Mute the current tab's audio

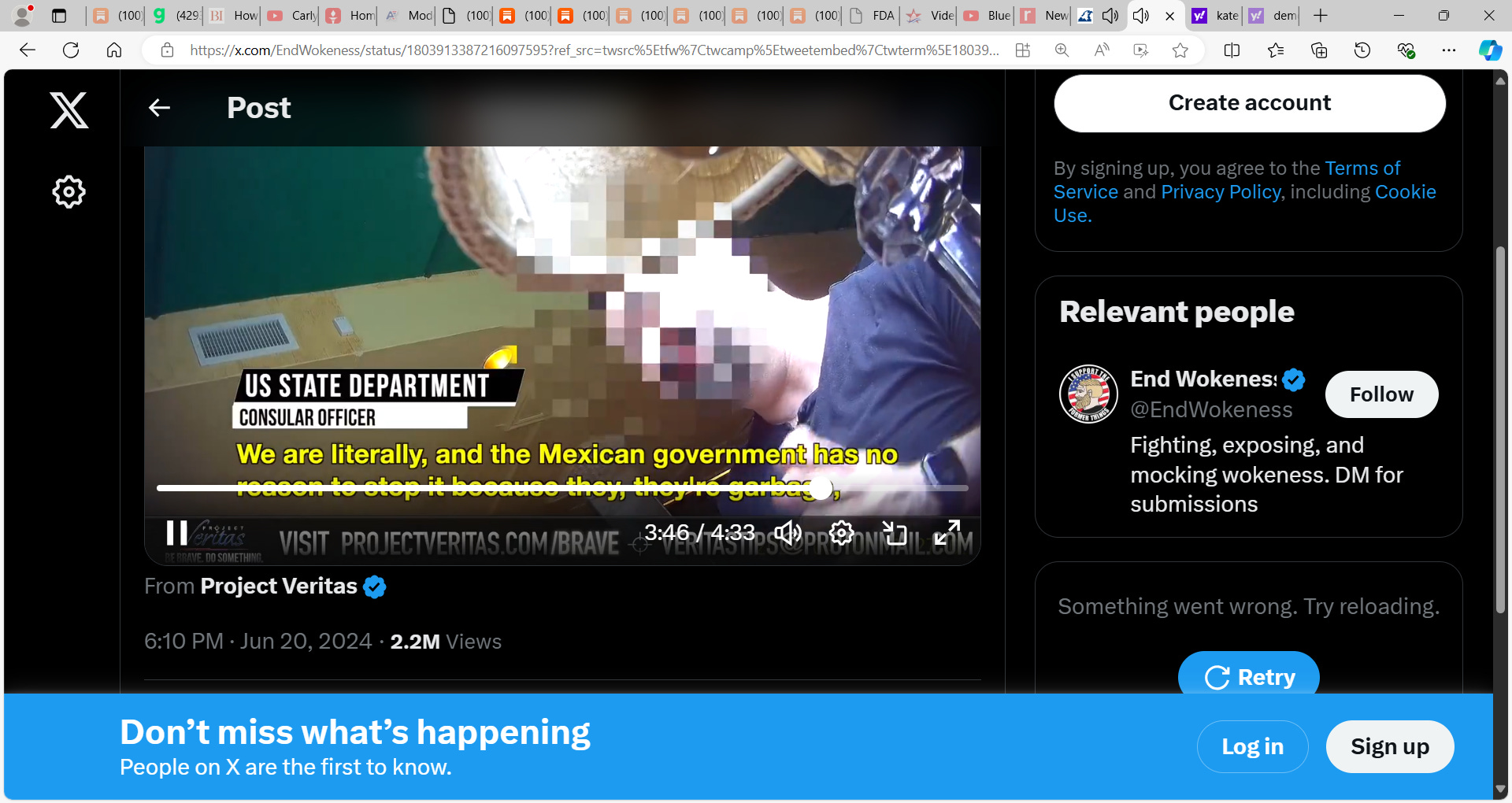coord(1140,15)
